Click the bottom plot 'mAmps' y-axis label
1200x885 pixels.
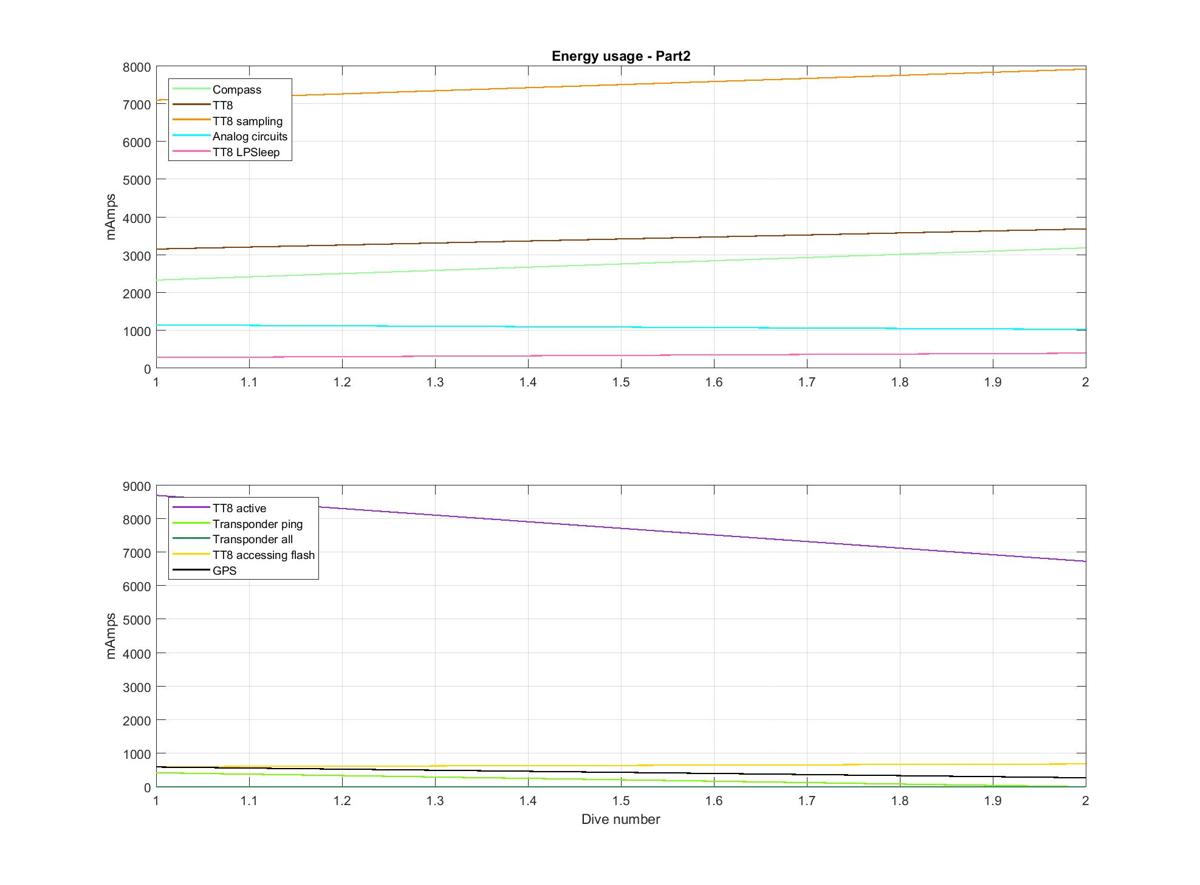click(x=111, y=636)
